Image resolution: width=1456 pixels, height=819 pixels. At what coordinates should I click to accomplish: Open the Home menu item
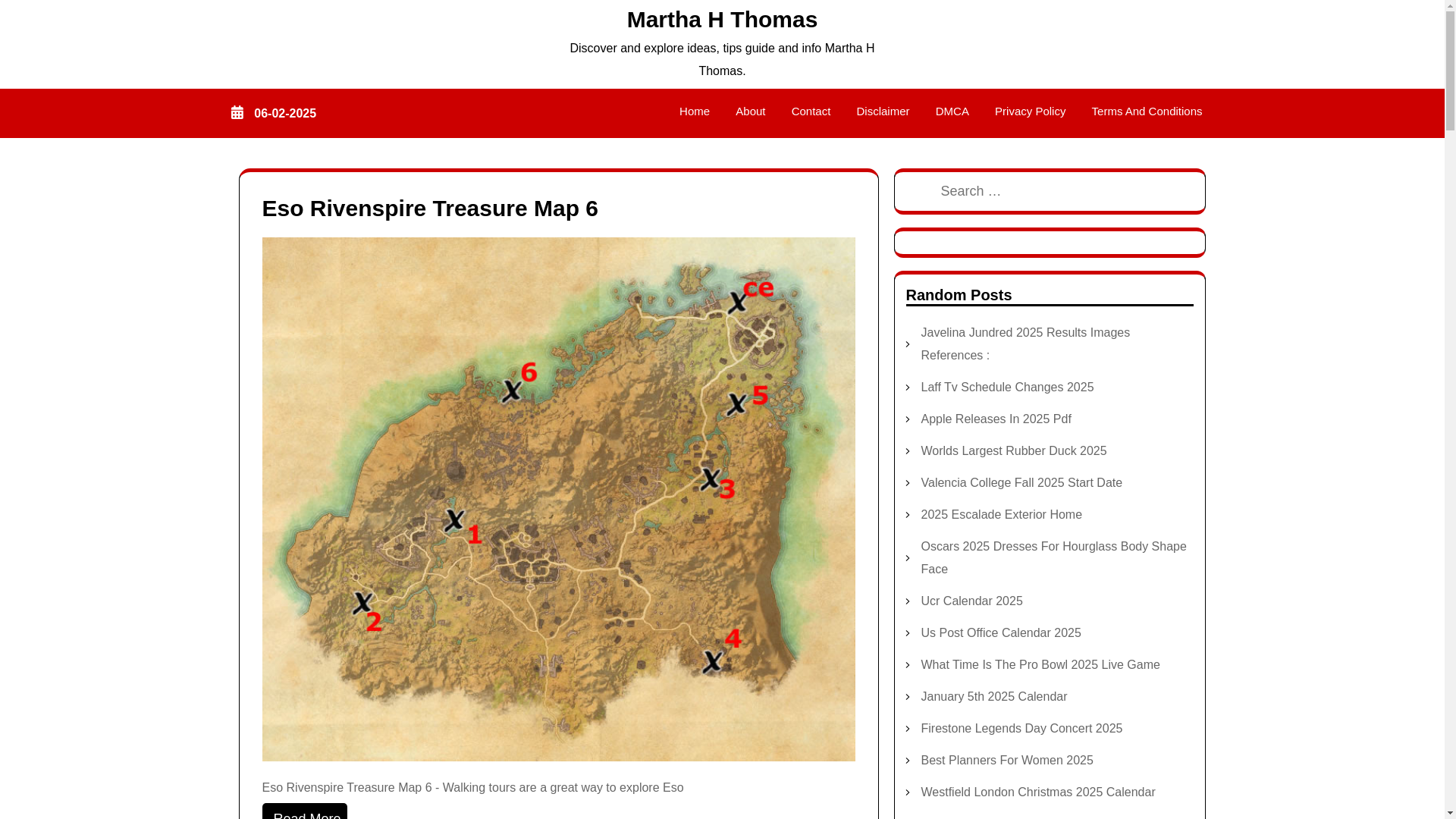694,111
